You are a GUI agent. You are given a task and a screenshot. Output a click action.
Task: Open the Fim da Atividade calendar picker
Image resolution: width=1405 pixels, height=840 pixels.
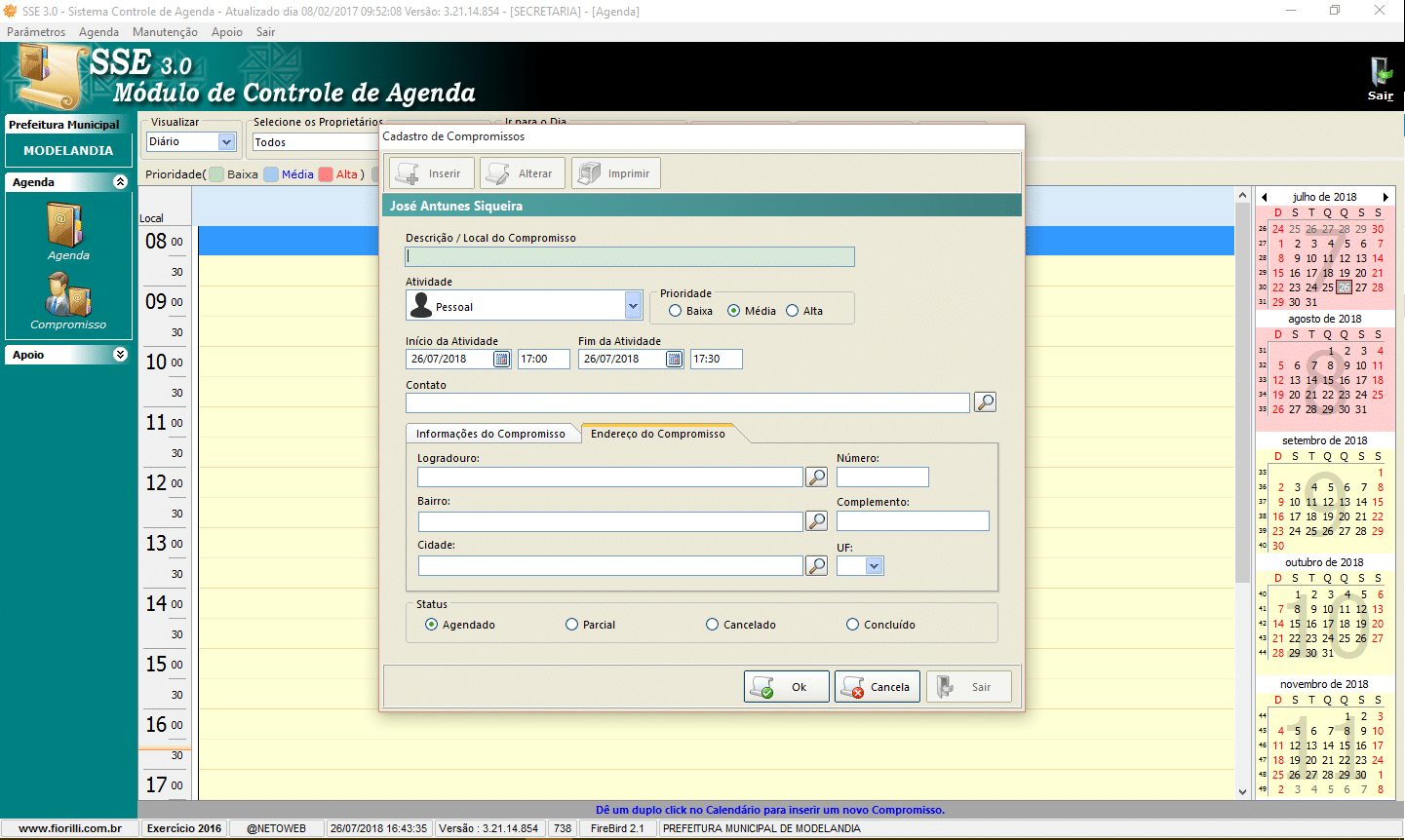[x=674, y=360]
